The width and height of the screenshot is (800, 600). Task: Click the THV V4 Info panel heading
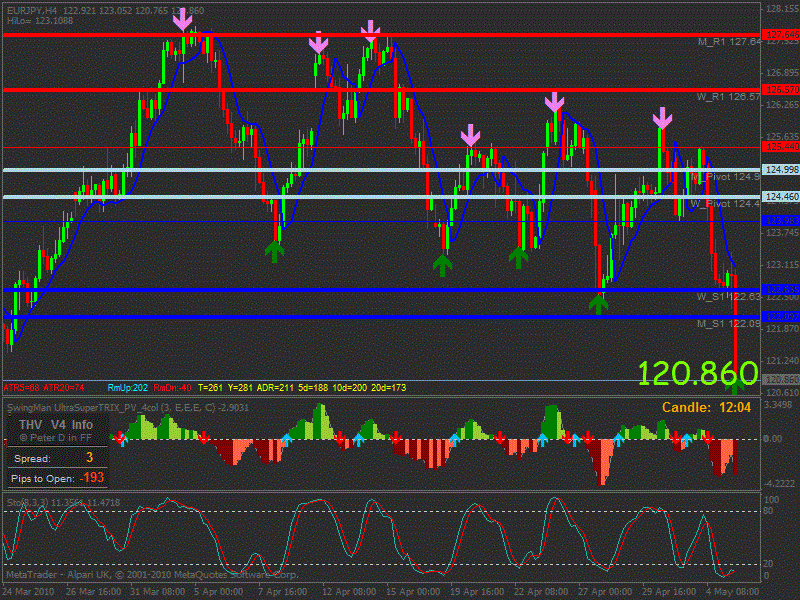(x=56, y=424)
